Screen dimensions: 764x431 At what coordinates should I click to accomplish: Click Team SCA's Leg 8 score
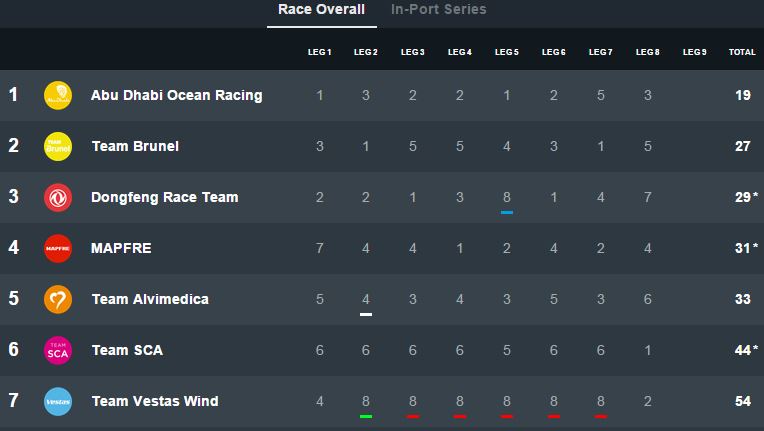[648, 350]
